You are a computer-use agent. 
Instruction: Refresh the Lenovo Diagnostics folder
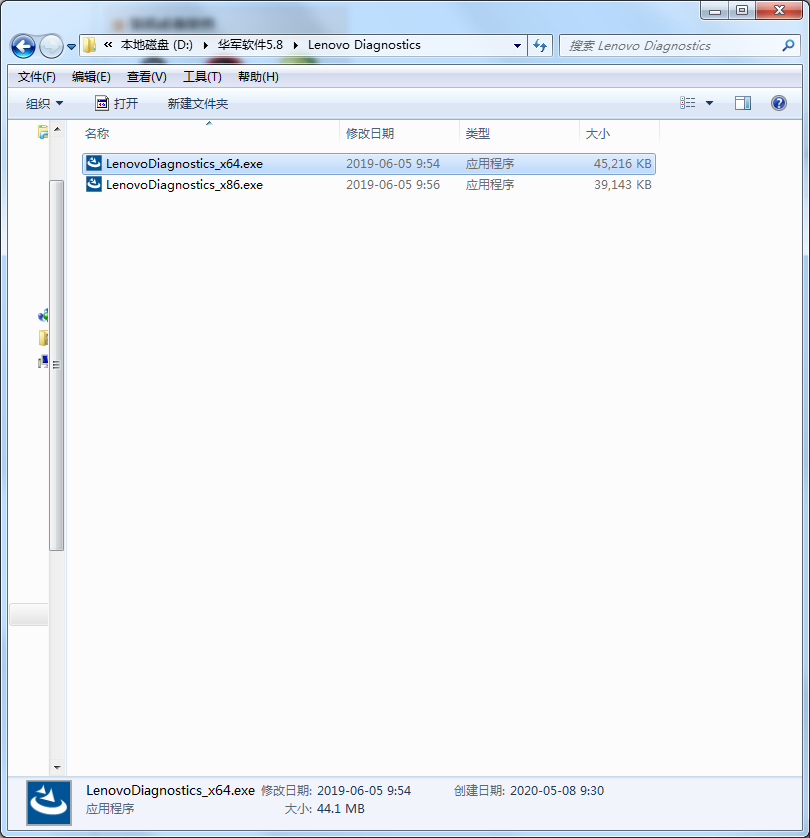[540, 45]
